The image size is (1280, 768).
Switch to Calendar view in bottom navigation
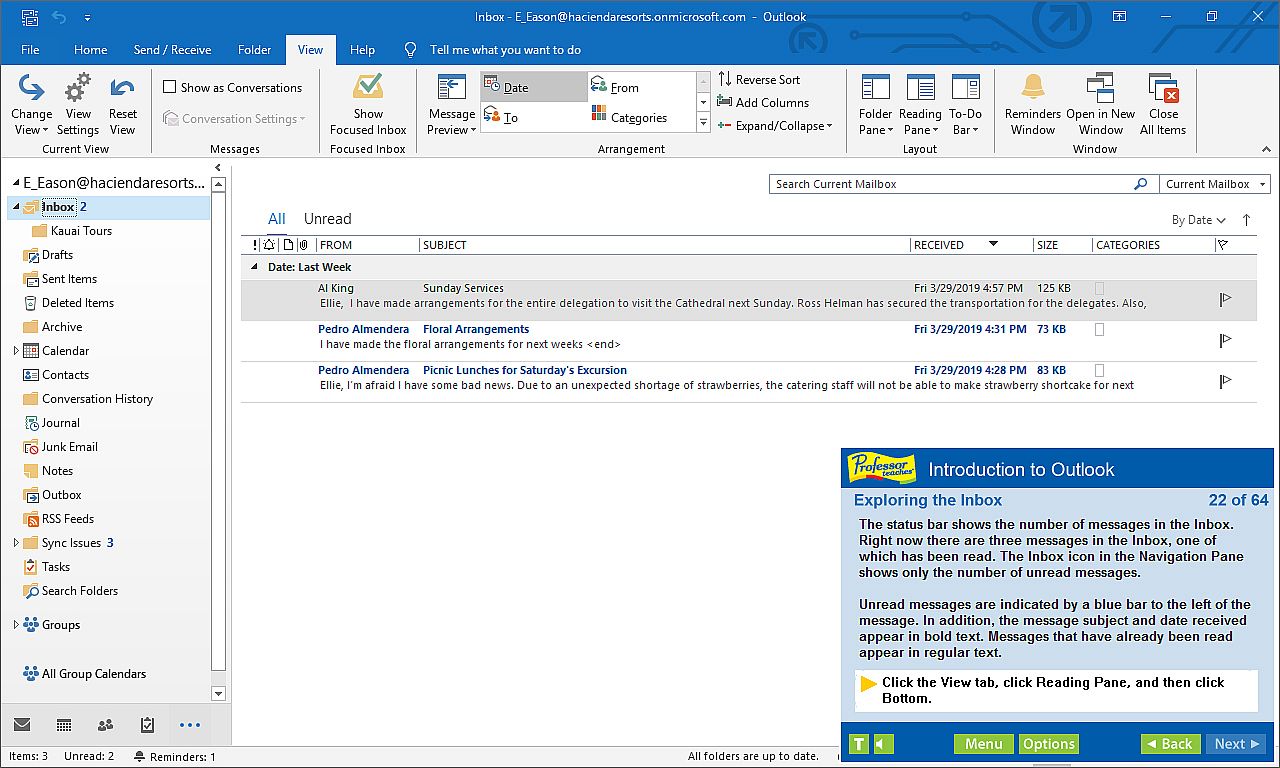(64, 725)
